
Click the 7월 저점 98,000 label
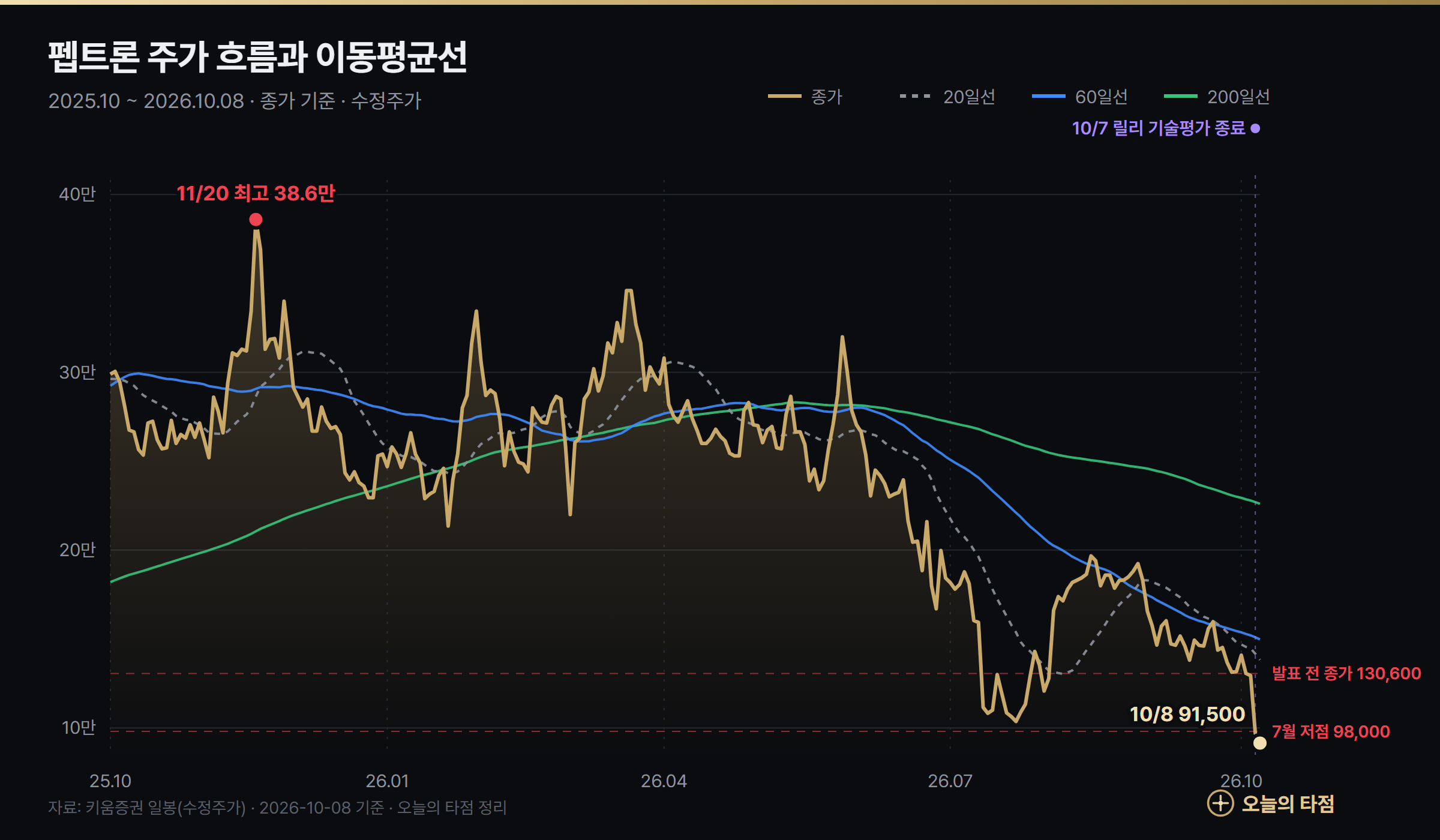(x=1331, y=731)
